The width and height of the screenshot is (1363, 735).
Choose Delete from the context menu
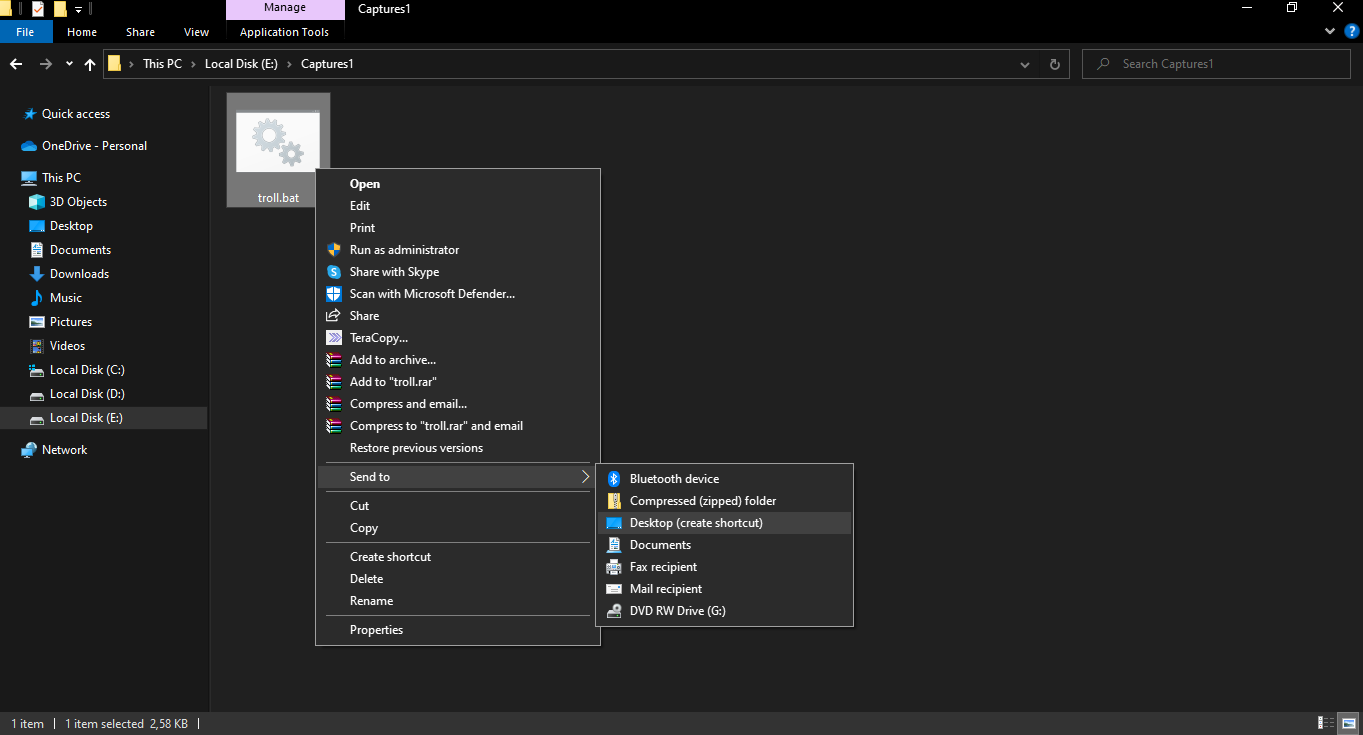point(458,579)
